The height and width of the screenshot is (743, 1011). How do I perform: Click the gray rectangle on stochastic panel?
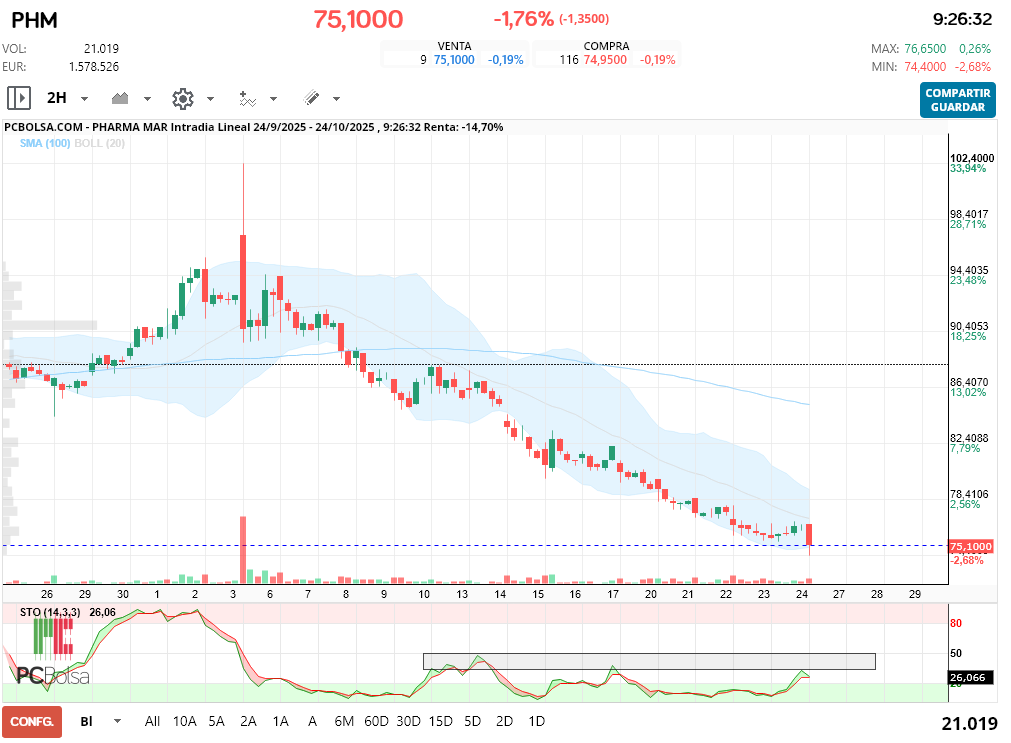pyautogui.click(x=648, y=661)
